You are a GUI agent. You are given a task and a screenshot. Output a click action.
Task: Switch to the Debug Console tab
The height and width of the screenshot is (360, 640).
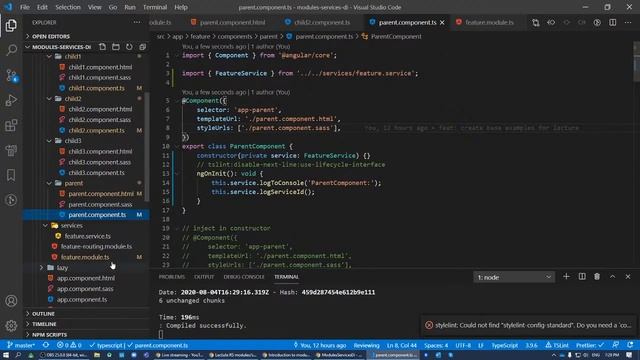click(x=244, y=277)
